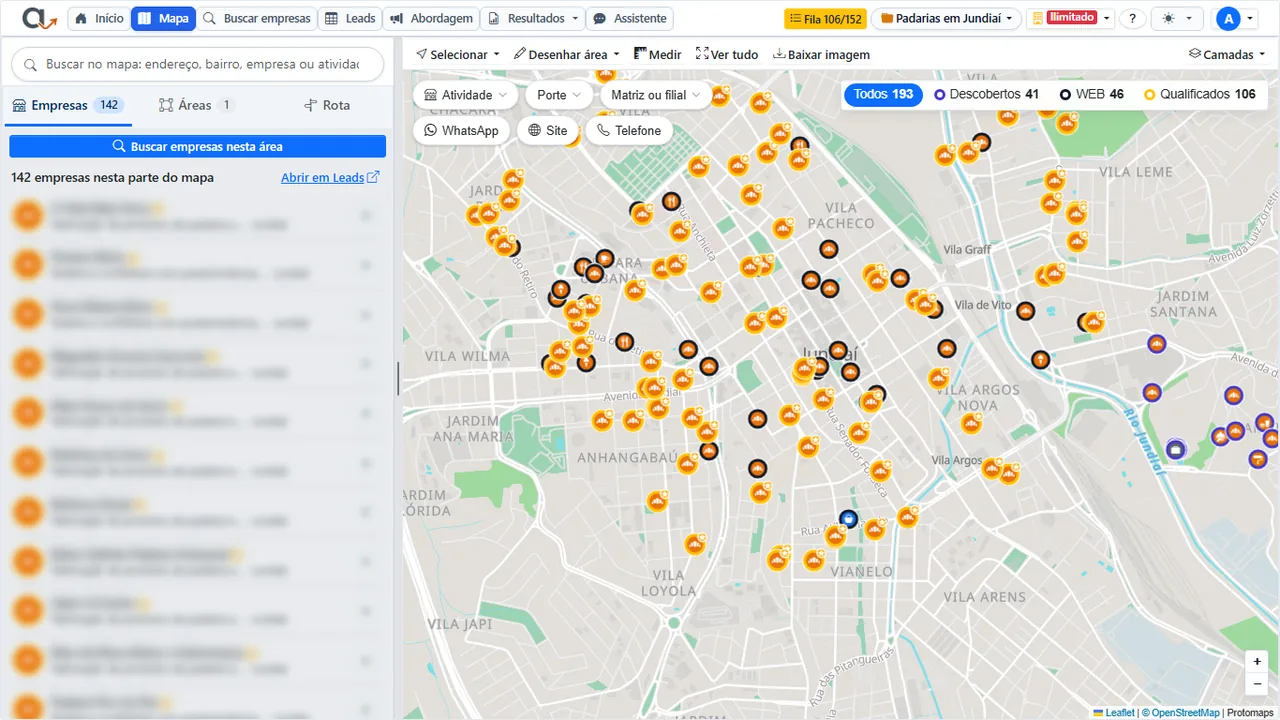Viewport: 1280px width, 720px height.
Task: Open the Resultados menu
Action: 533,19
